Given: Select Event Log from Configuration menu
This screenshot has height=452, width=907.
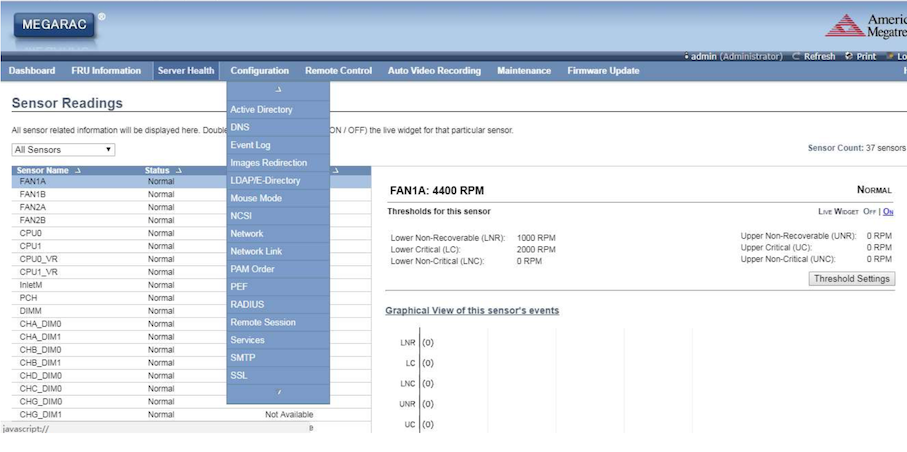Looking at the screenshot, I should [250, 145].
